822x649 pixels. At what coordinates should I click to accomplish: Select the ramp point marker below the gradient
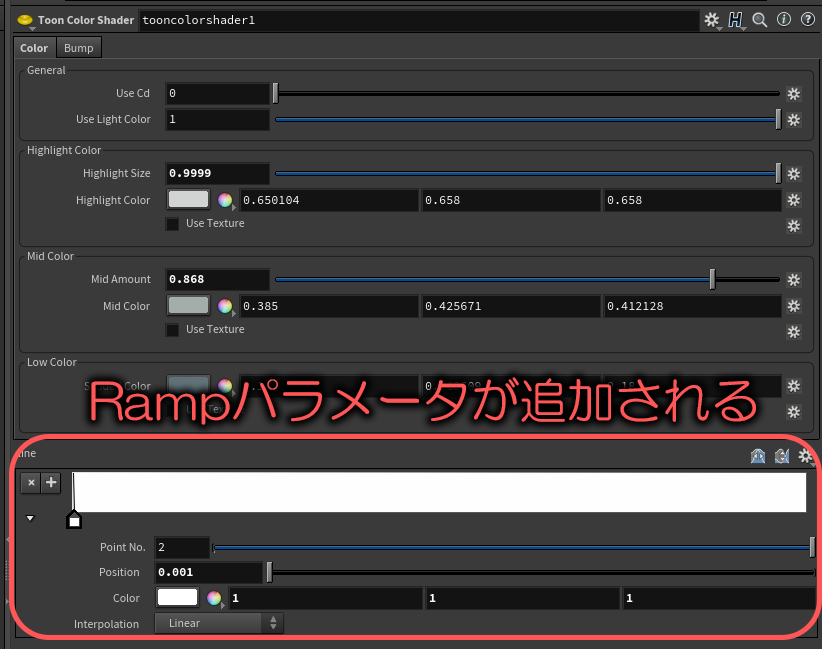74,520
